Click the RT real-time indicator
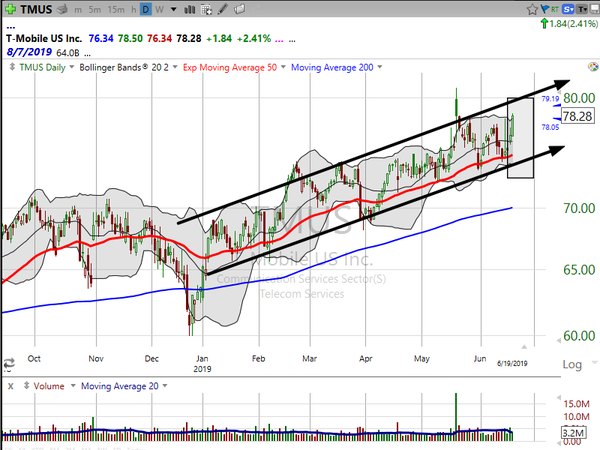This screenshot has height=450, width=600. pyautogui.click(x=555, y=10)
